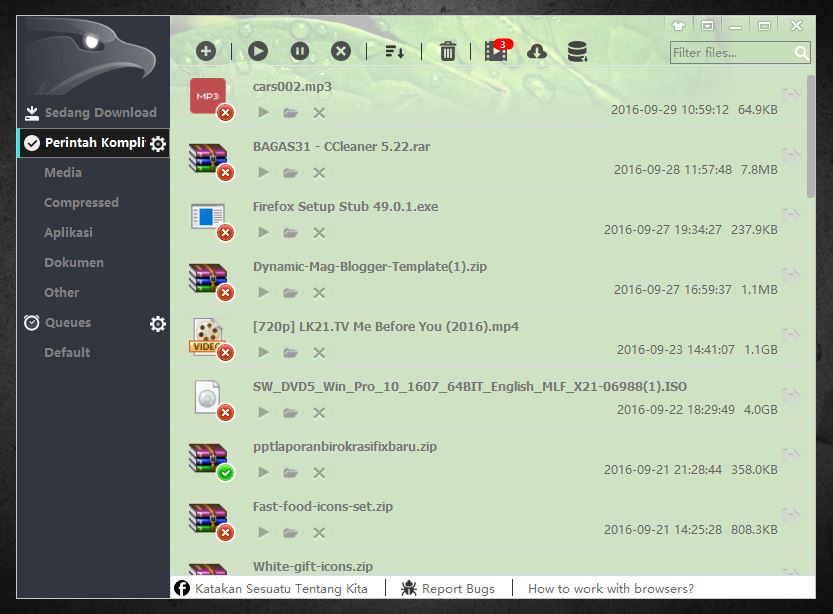
Task: Open the sort order toolbar icon
Action: point(394,52)
